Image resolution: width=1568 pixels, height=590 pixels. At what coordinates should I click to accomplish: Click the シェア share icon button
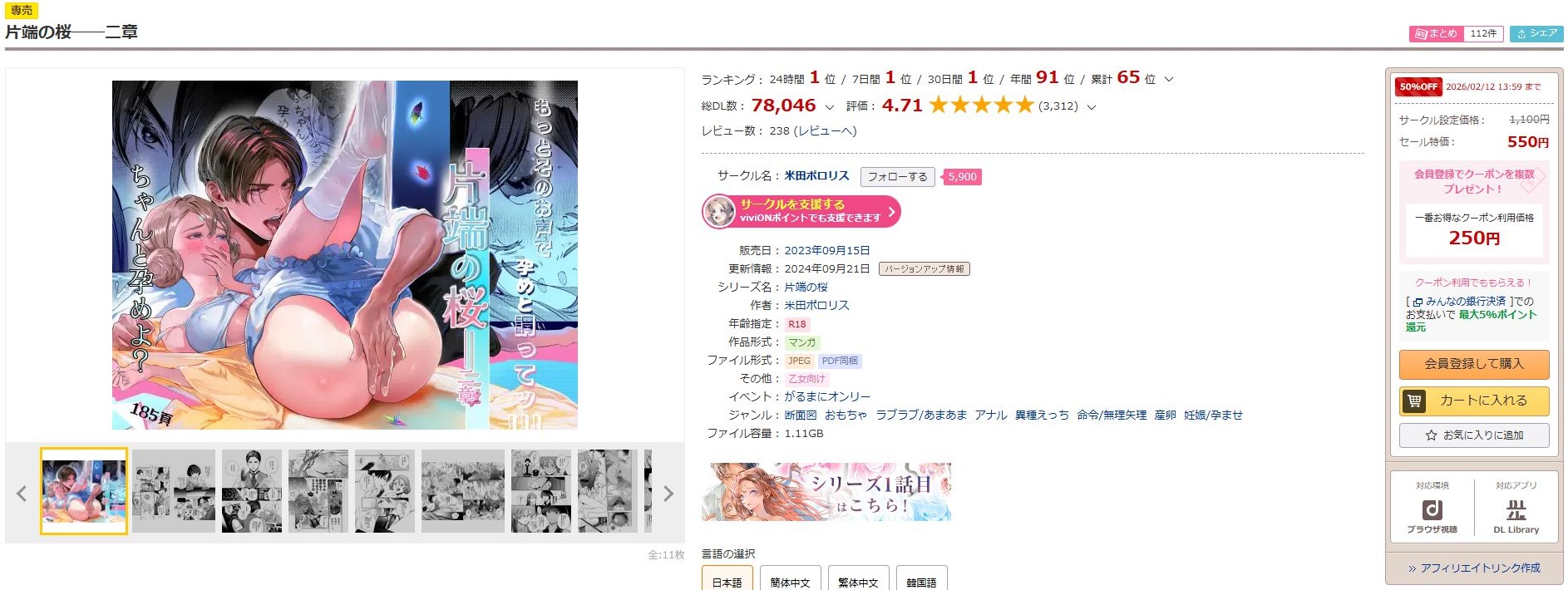pyautogui.click(x=1536, y=33)
